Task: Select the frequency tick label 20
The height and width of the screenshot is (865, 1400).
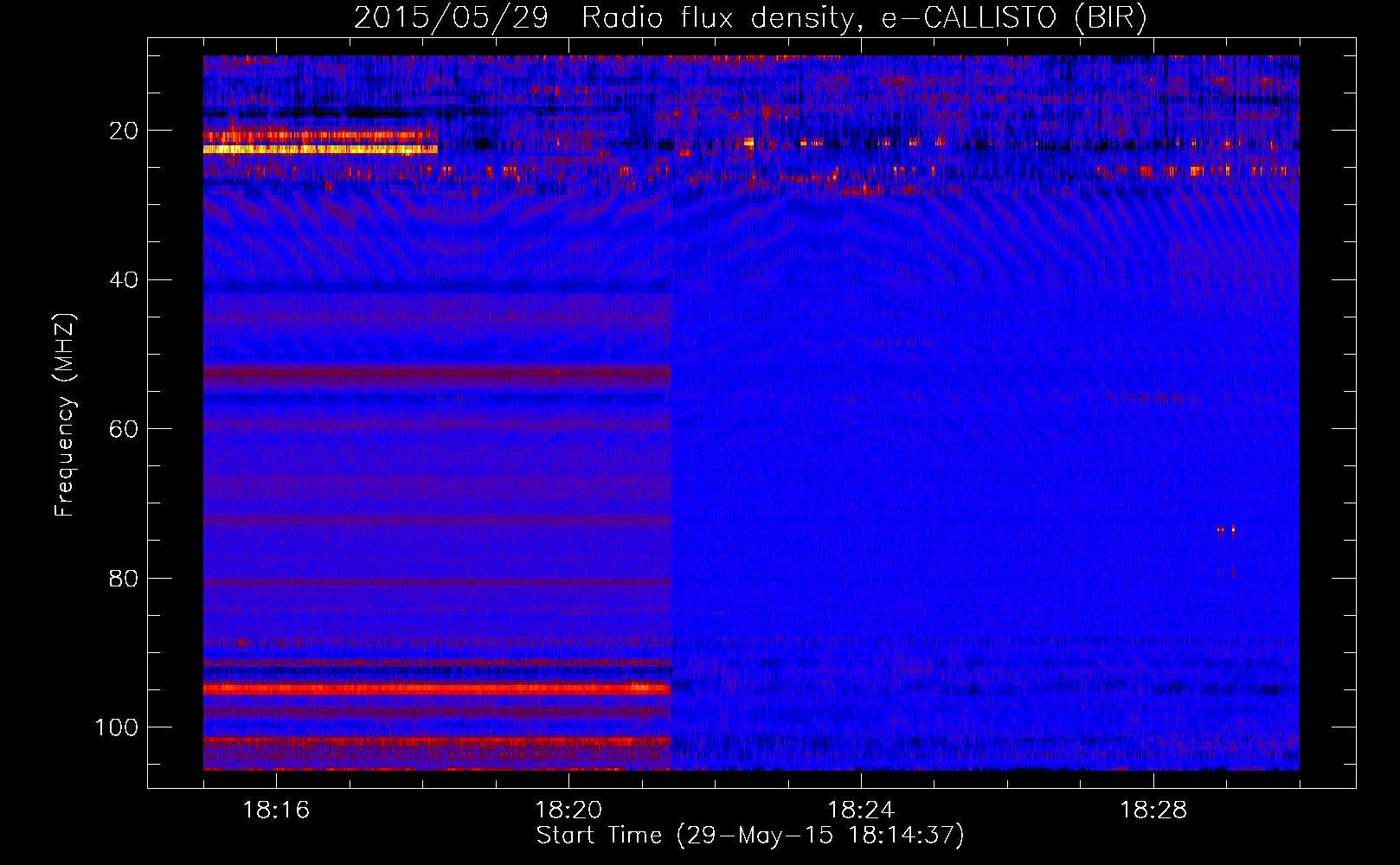Action: tap(125, 131)
